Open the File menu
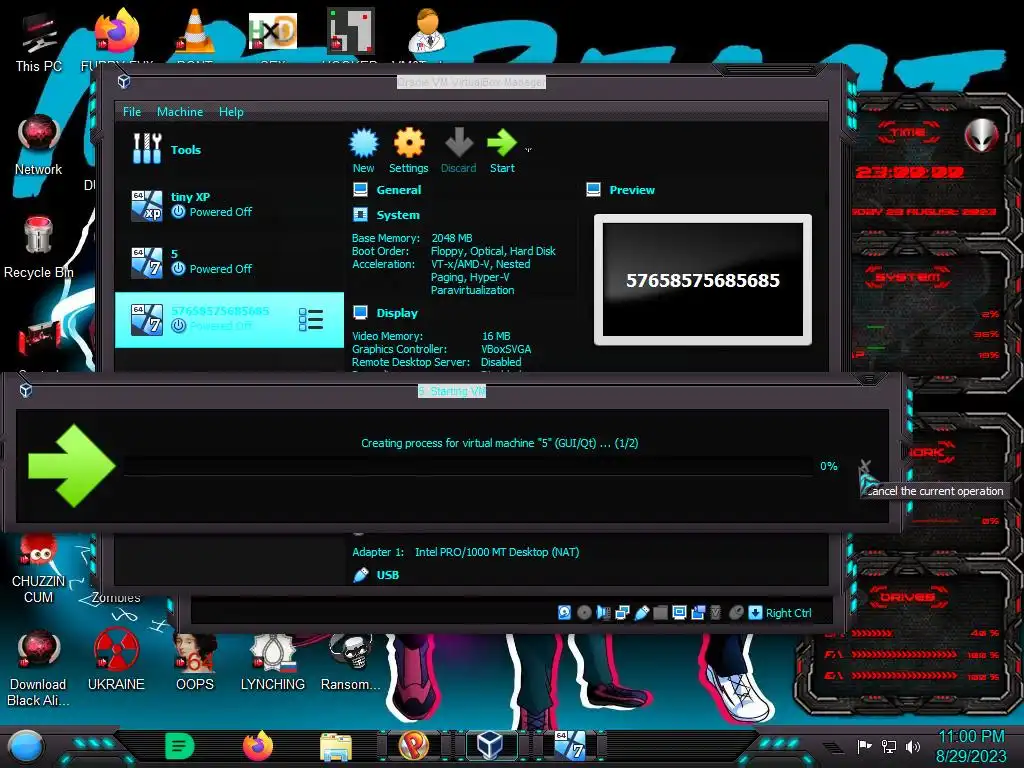The height and width of the screenshot is (768, 1024). tap(132, 112)
